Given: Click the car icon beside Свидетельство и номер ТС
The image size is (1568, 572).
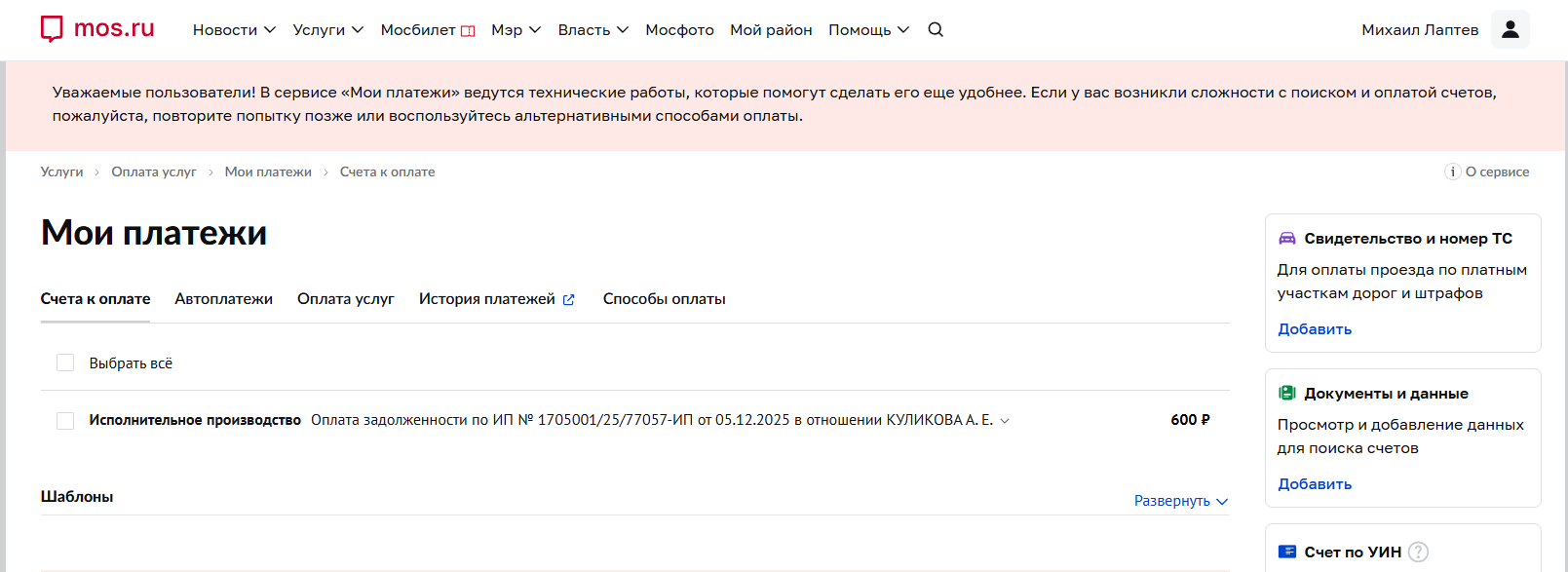Looking at the screenshot, I should (1287, 239).
